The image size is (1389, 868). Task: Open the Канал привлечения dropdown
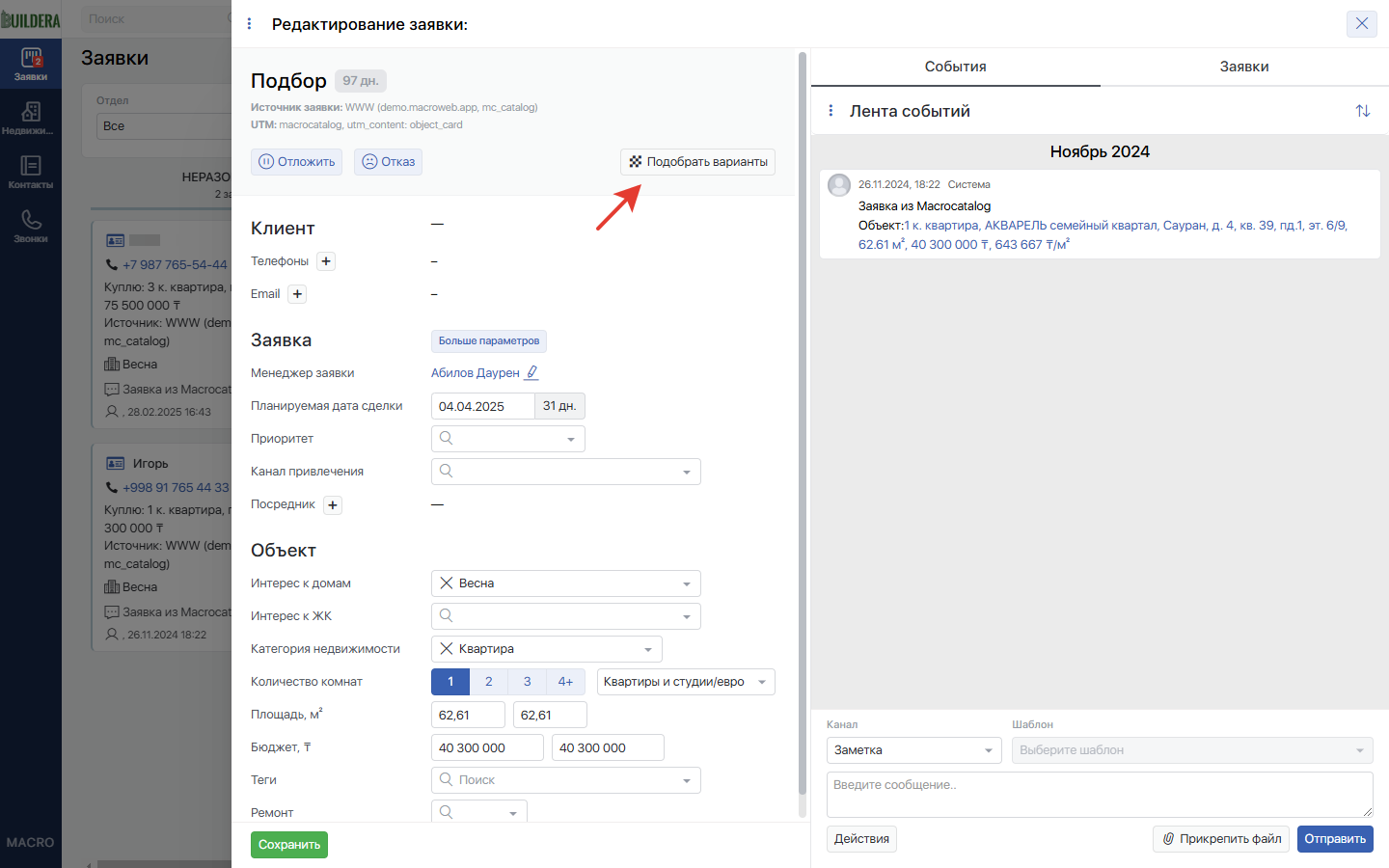point(566,472)
